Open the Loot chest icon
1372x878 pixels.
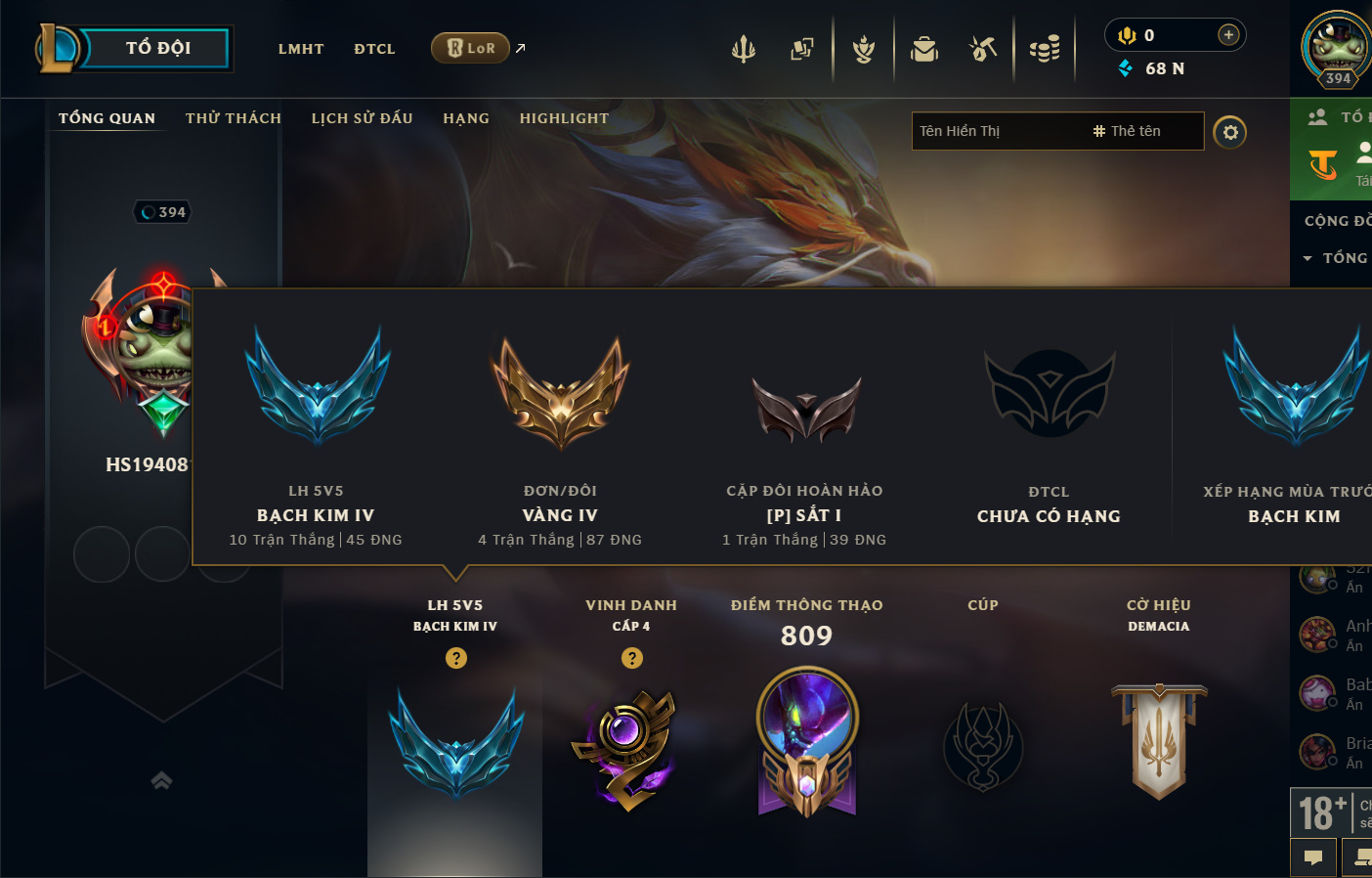[x=924, y=48]
